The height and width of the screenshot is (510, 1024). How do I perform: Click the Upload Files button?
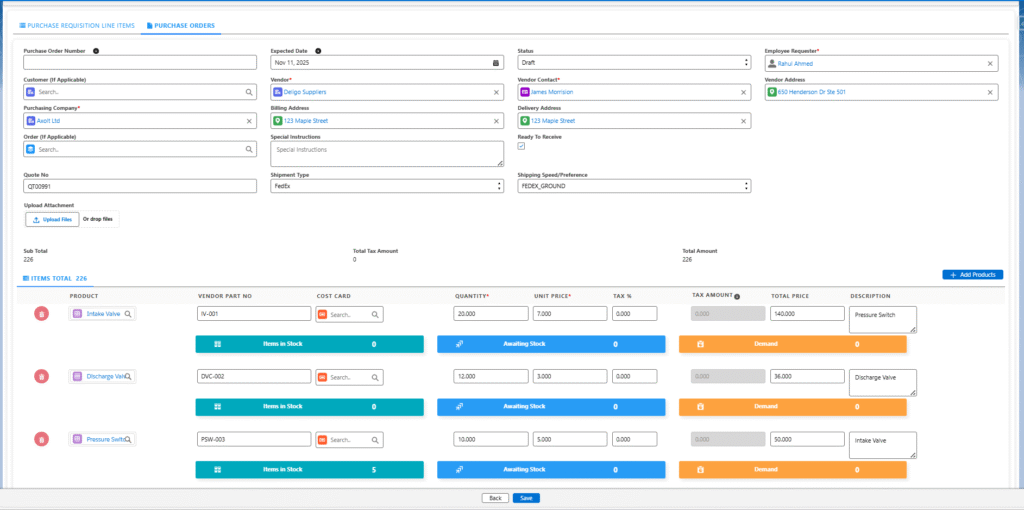52,219
